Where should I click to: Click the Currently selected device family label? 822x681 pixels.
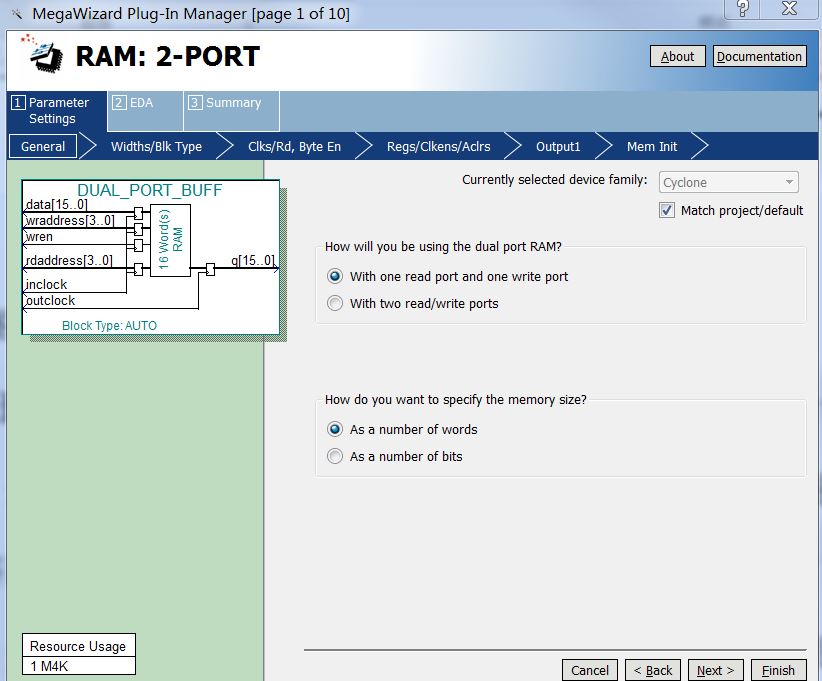555,179
